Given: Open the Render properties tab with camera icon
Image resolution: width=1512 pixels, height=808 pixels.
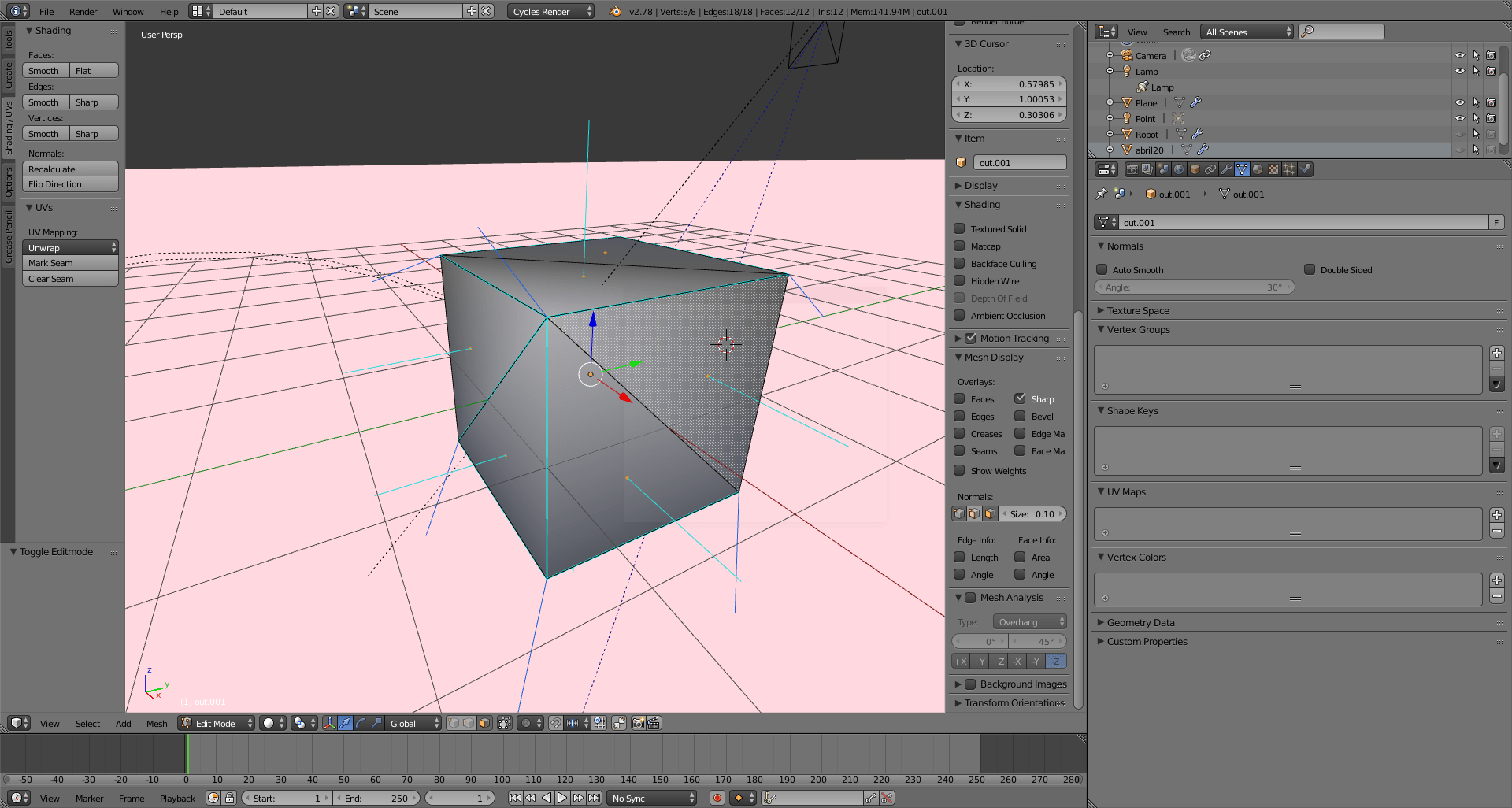Looking at the screenshot, I should tap(1132, 169).
